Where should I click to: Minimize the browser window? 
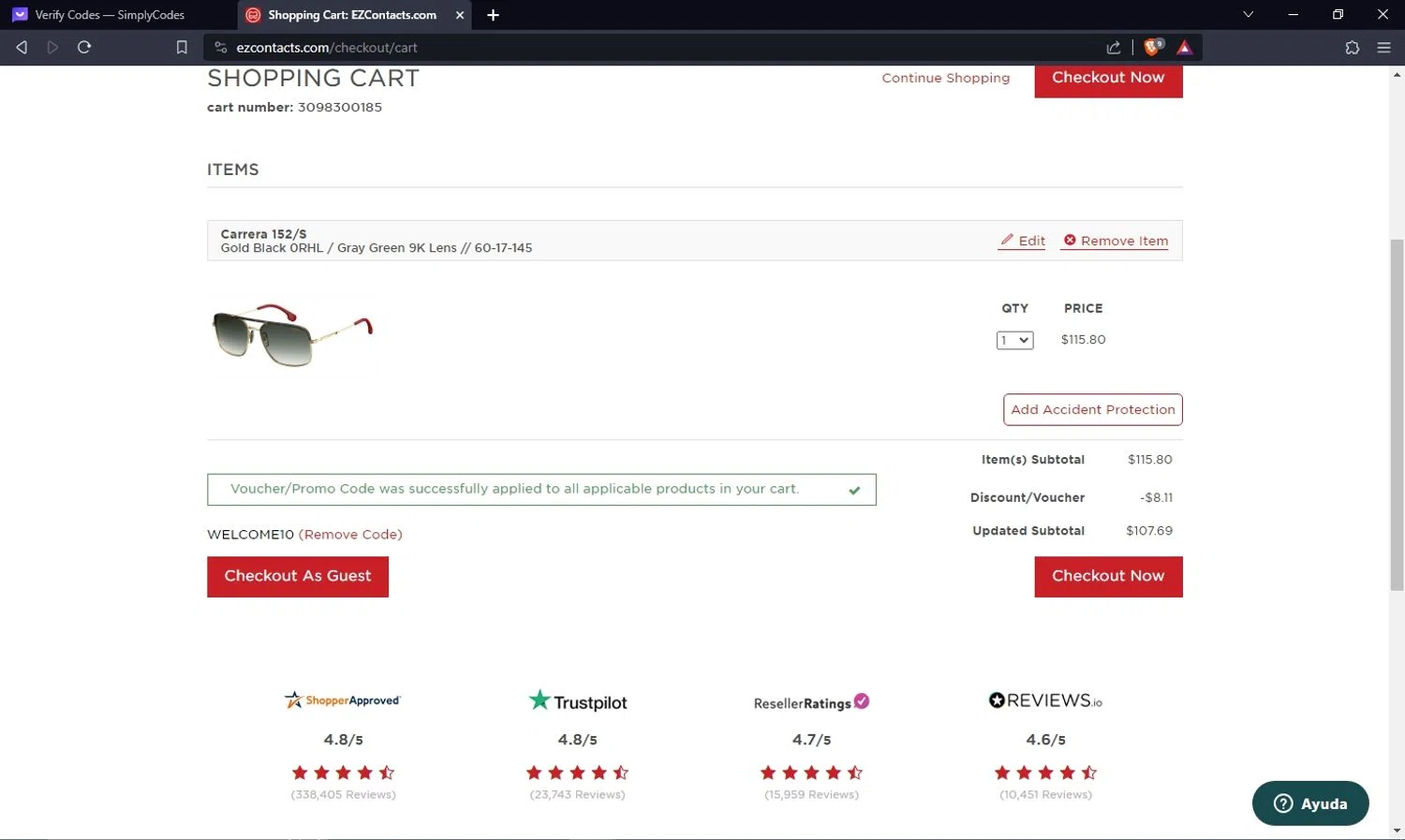[1293, 14]
